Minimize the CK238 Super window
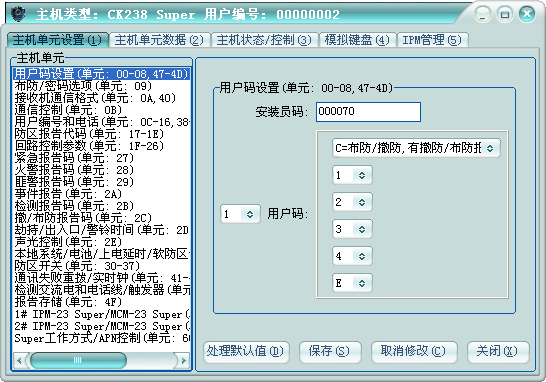The width and height of the screenshot is (546, 382). [482, 14]
